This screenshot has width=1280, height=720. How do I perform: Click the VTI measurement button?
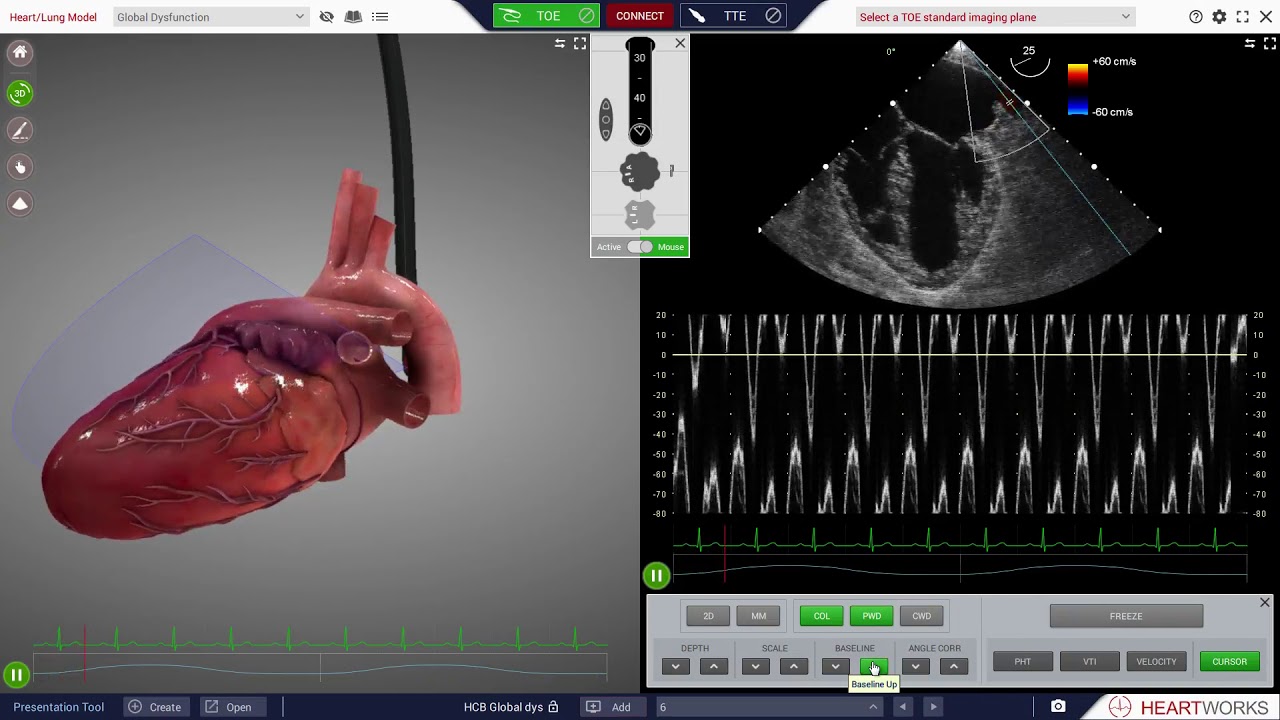point(1089,661)
